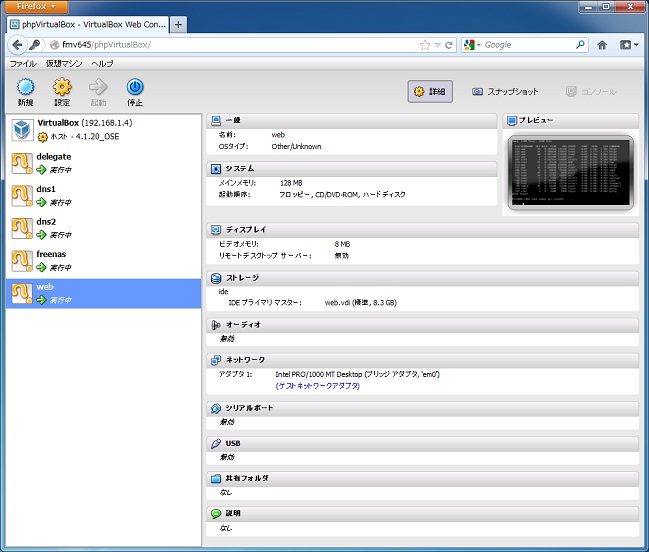Open the コンソール (Console) tab

[x=591, y=91]
